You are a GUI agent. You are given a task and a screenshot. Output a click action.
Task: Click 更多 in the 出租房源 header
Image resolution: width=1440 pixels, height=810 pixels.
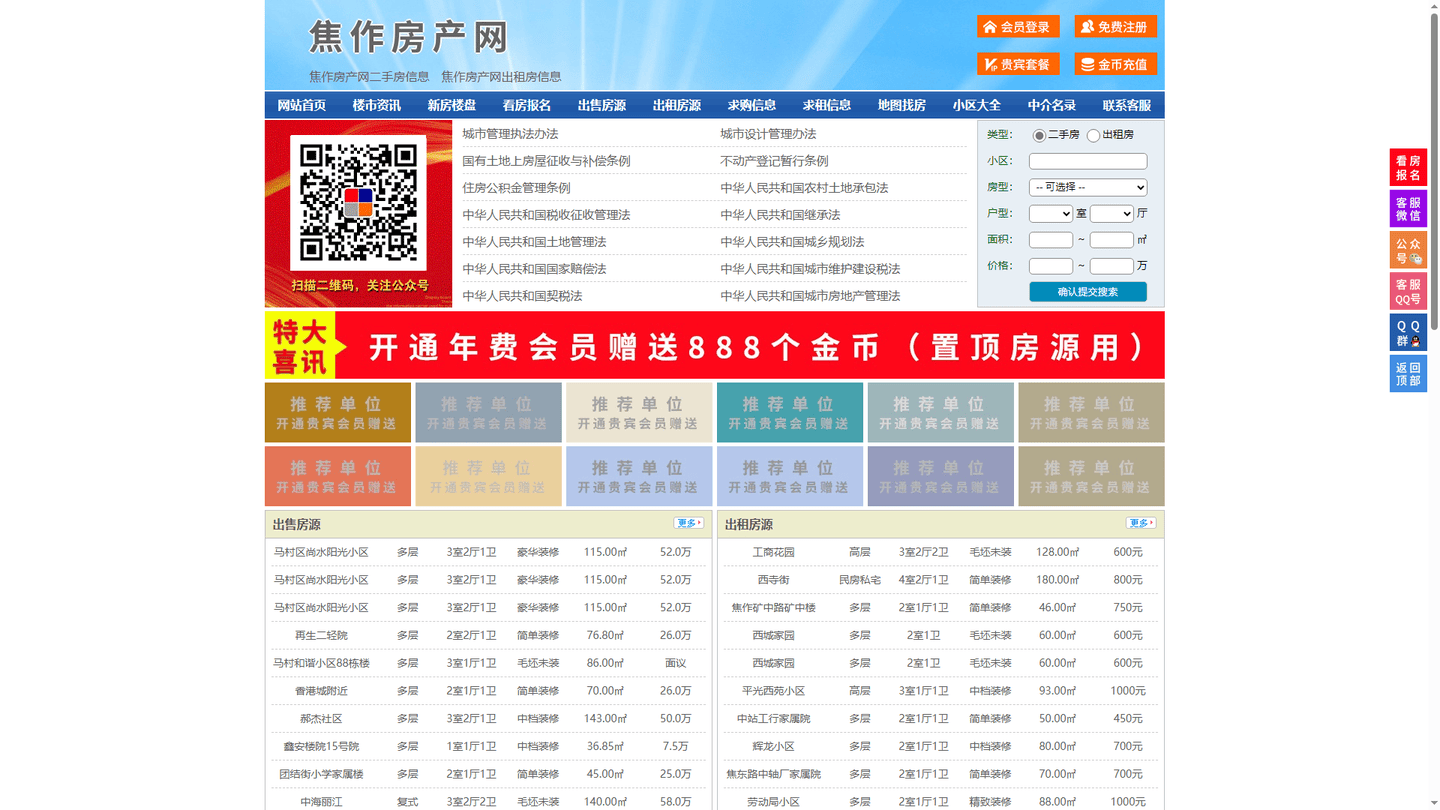click(x=1140, y=523)
